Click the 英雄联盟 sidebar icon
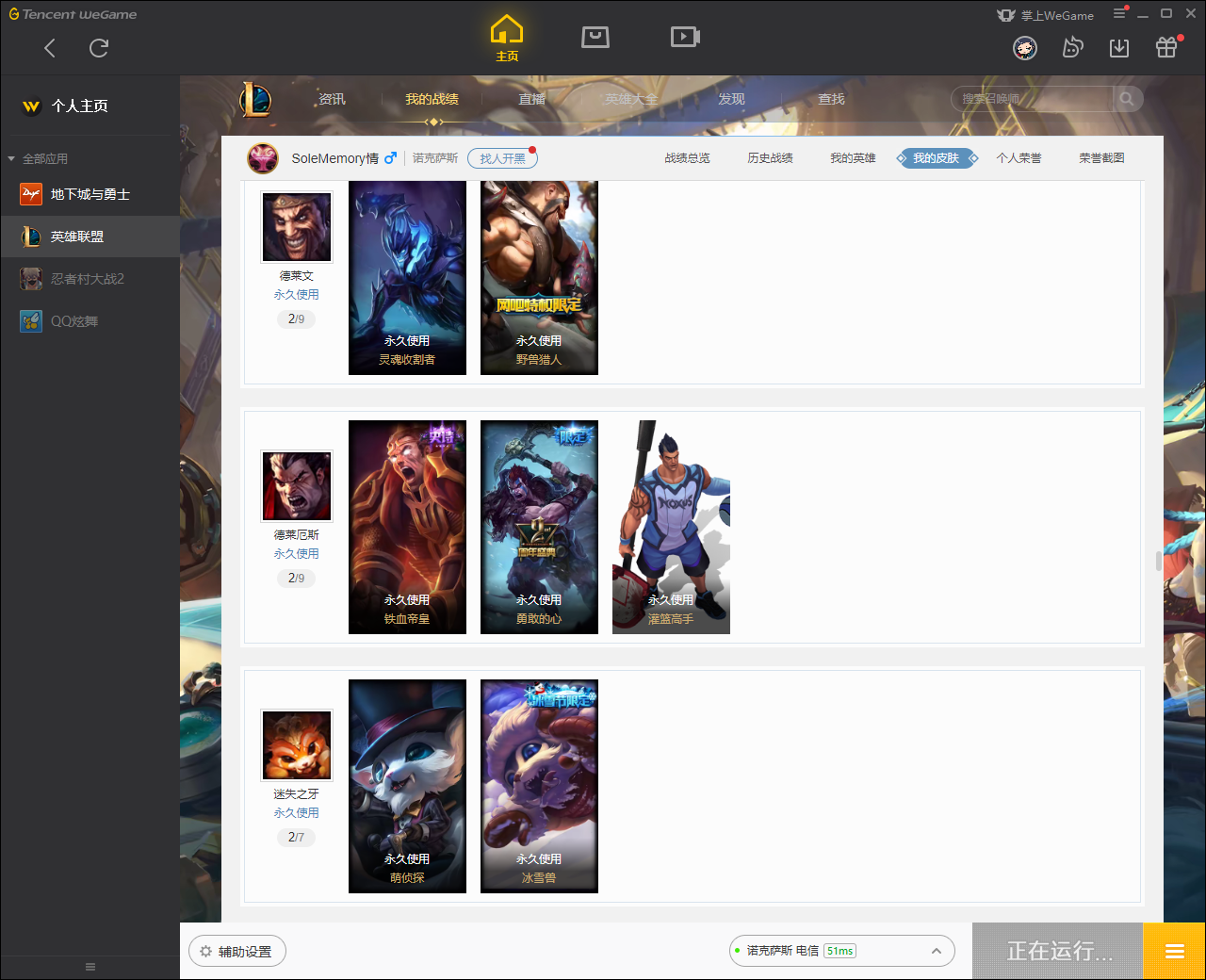 tap(31, 237)
